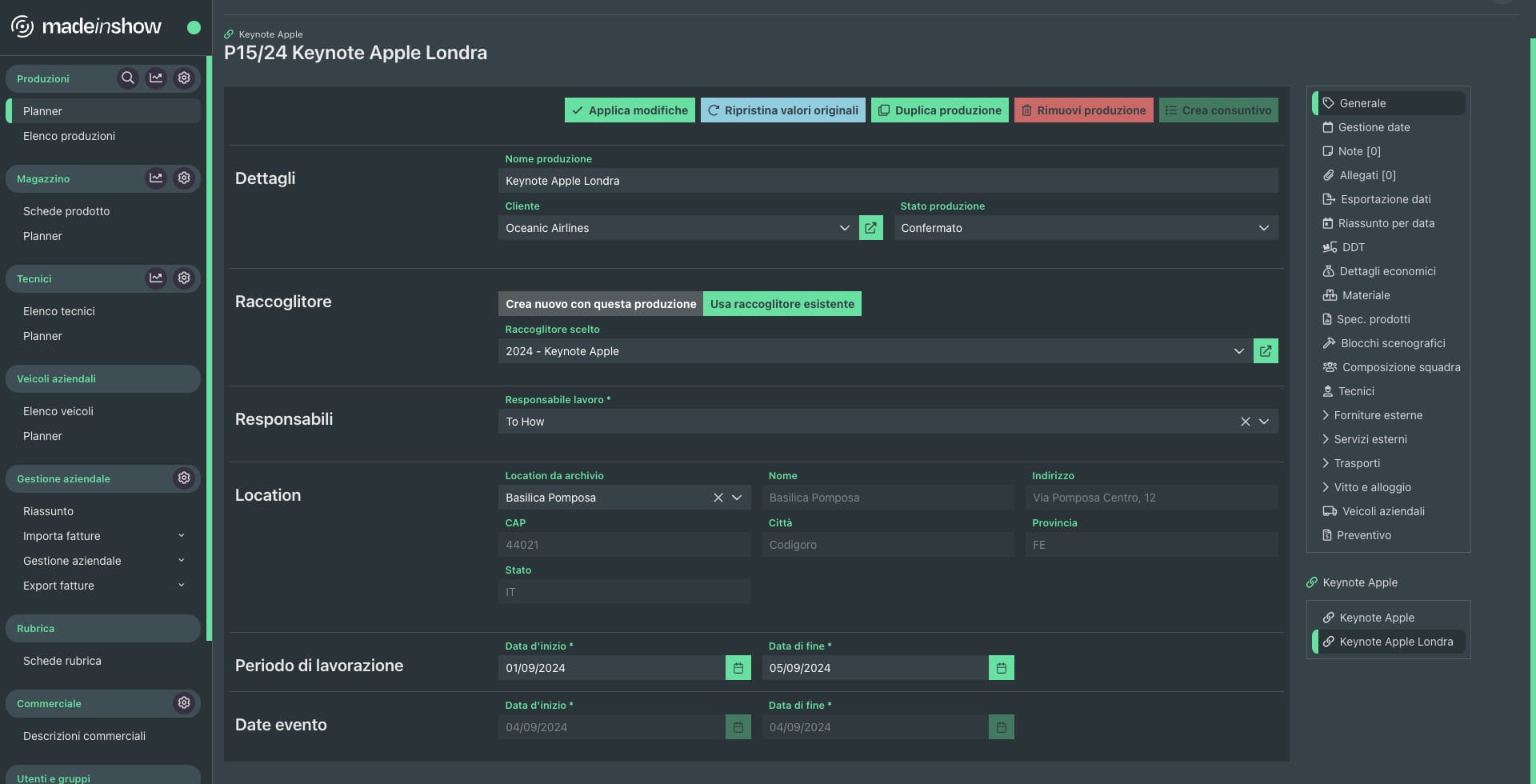Expand Servizi esterni section
Screen dimensions: 1536x784
1389,439
